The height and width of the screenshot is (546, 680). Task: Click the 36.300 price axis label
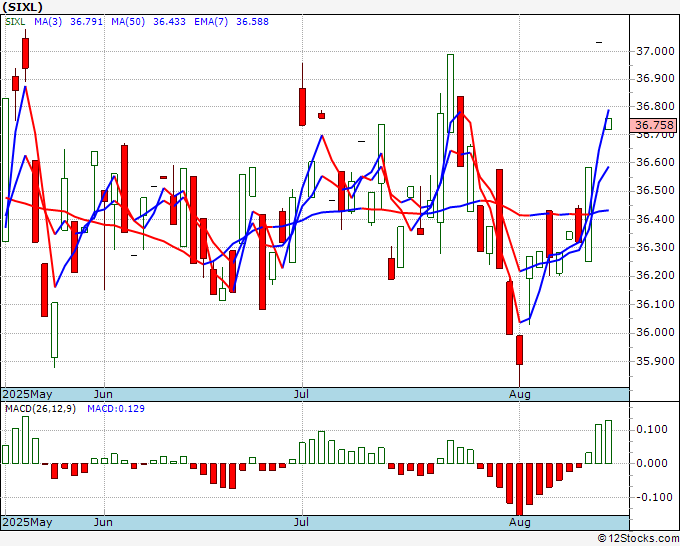(x=655, y=247)
